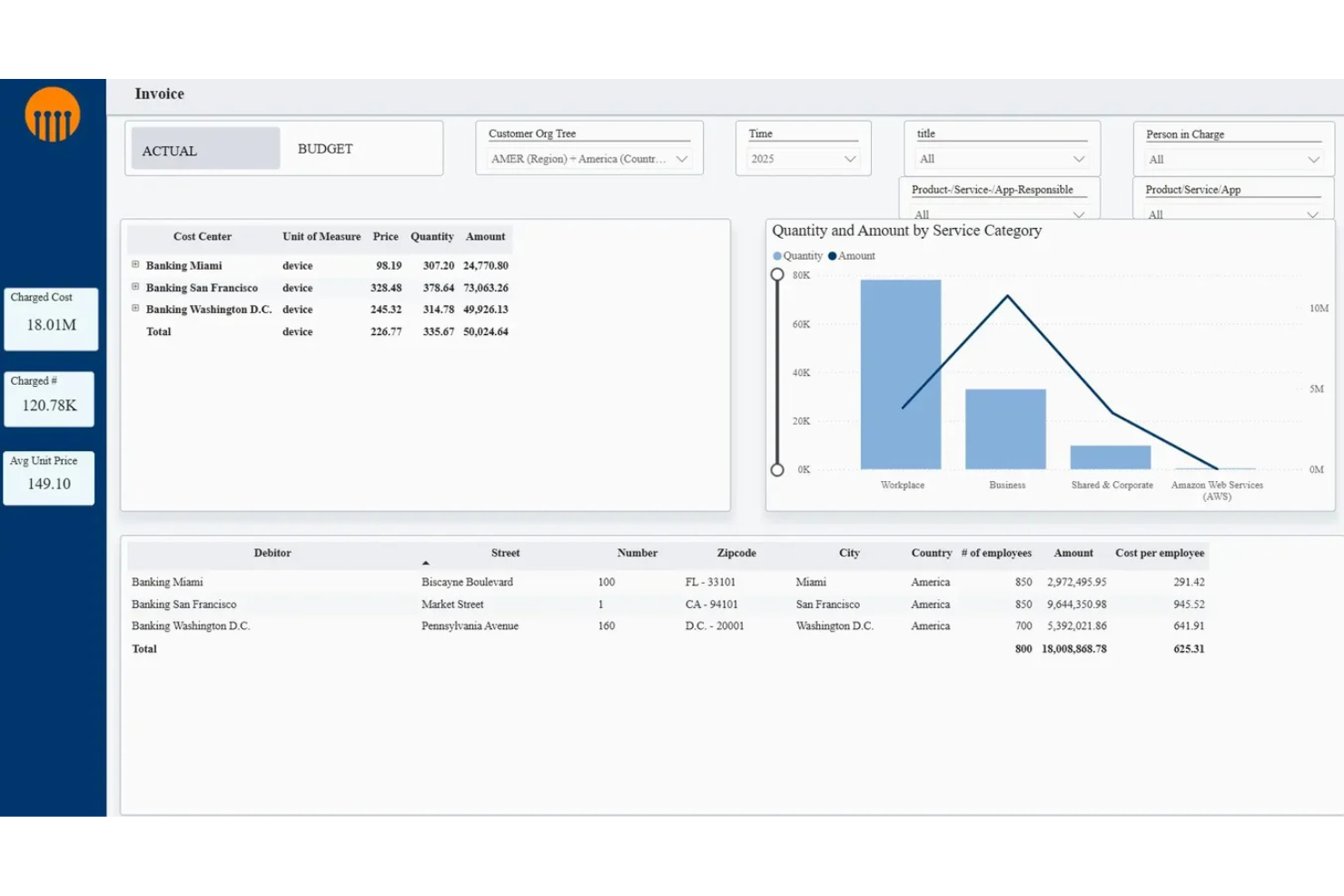1344x896 pixels.
Task: Open the Person in Charge dropdown
Action: pyautogui.click(x=1233, y=160)
